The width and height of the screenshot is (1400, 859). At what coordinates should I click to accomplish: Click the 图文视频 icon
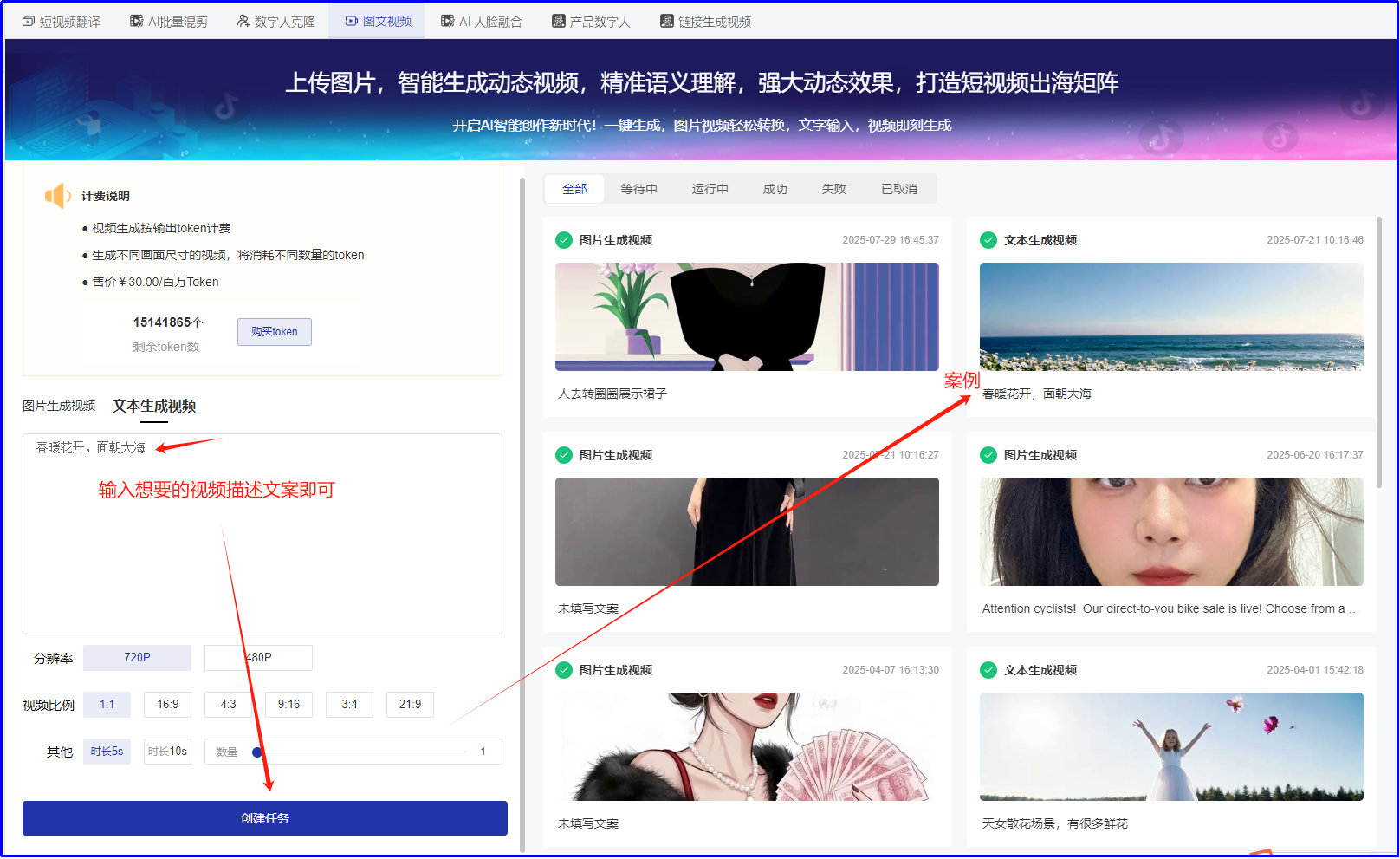tap(376, 20)
